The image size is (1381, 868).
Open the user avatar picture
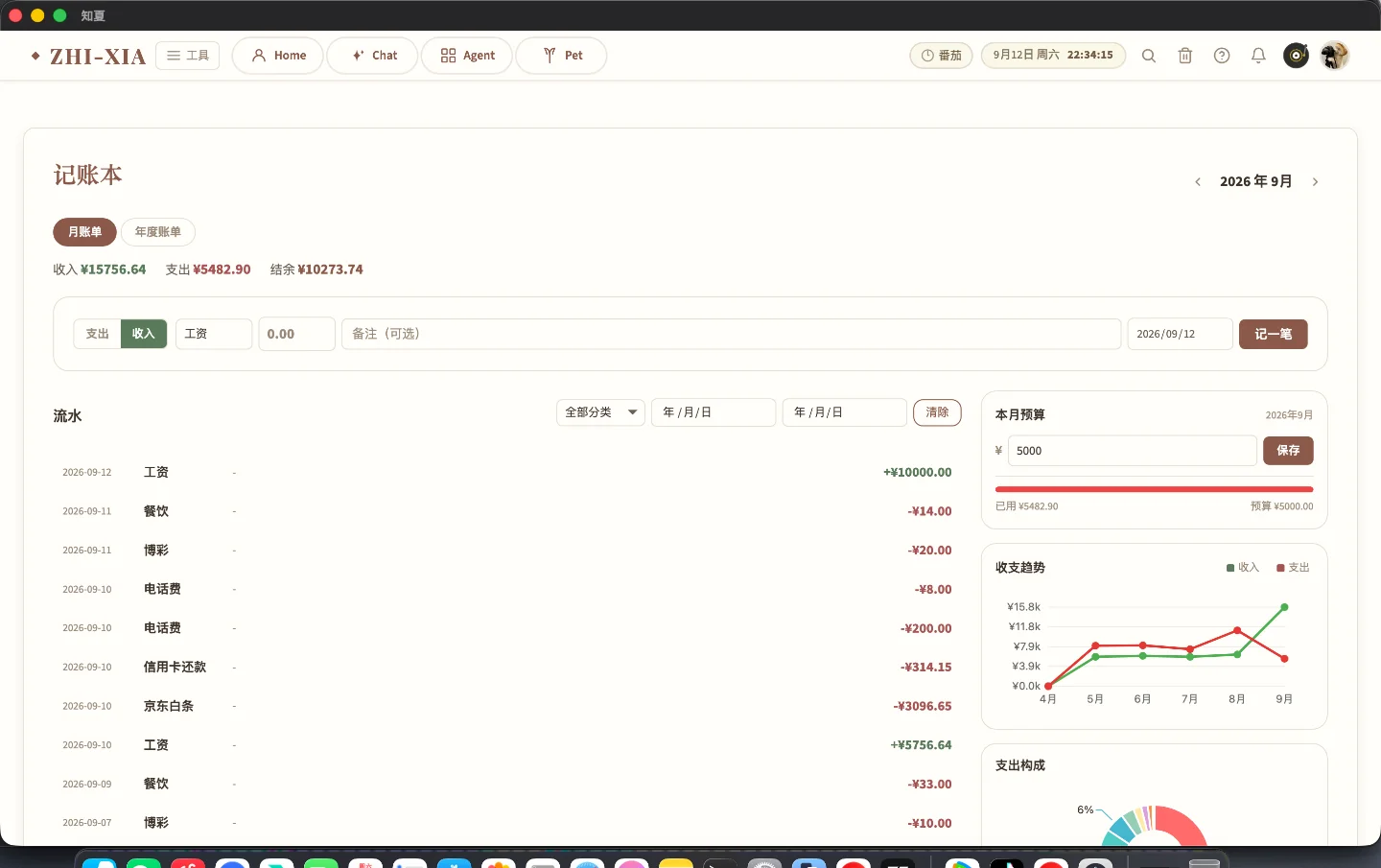(x=1334, y=56)
